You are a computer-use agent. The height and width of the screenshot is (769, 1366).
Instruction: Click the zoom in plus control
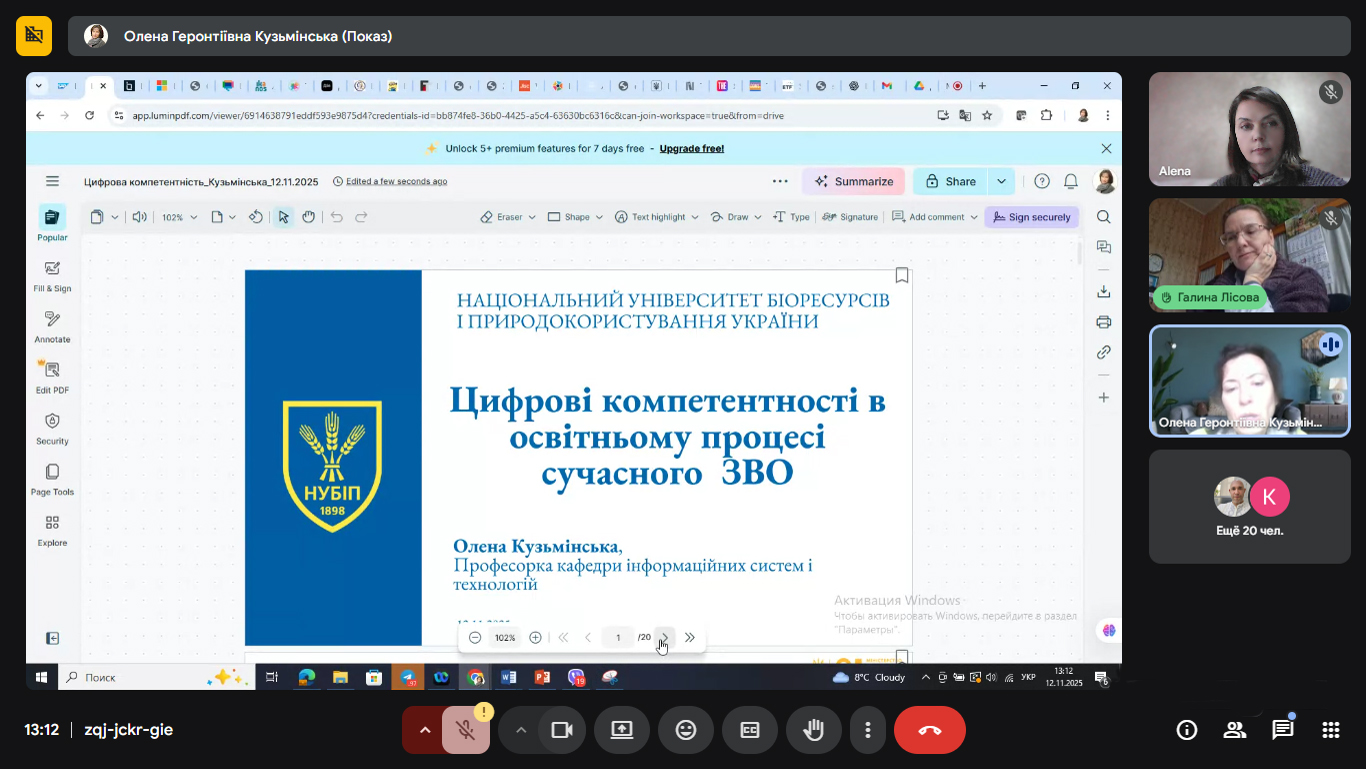[x=536, y=638]
